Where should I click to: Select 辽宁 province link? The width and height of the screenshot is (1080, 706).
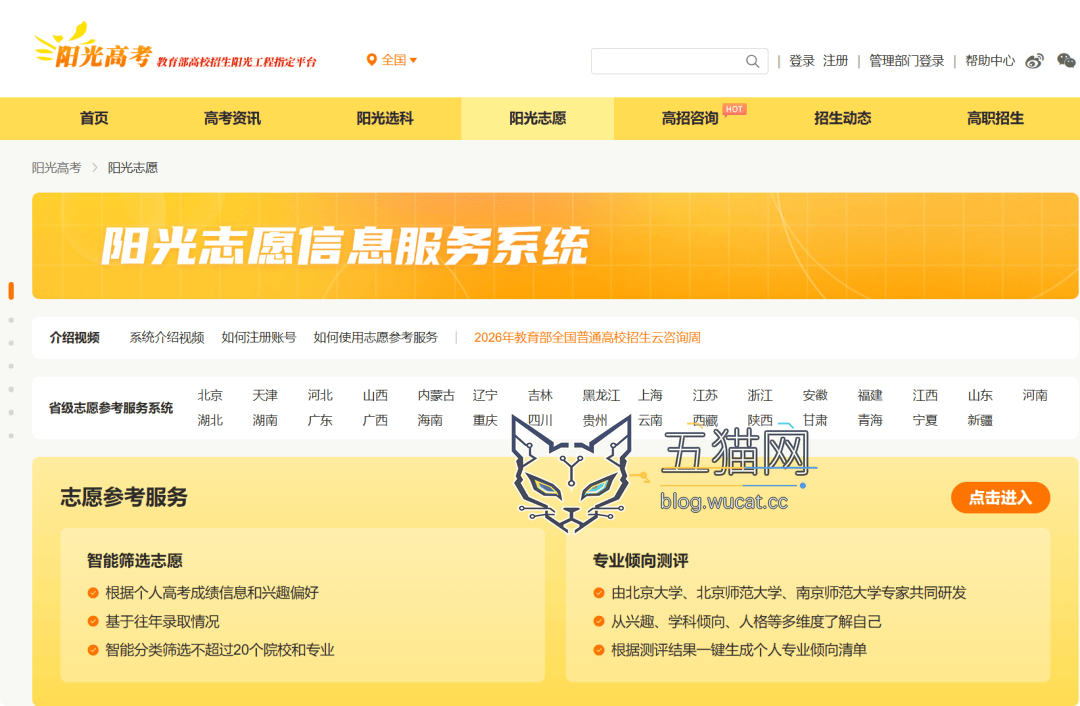[x=485, y=395]
